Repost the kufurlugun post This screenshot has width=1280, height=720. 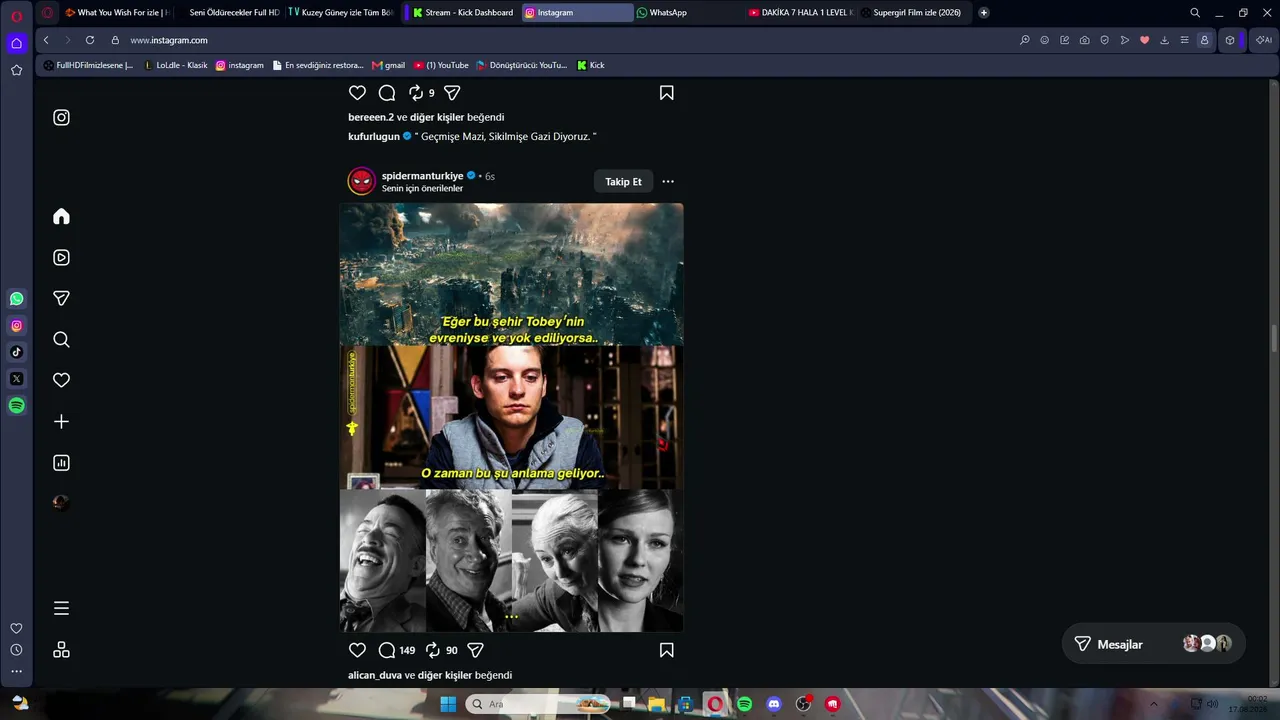[416, 92]
